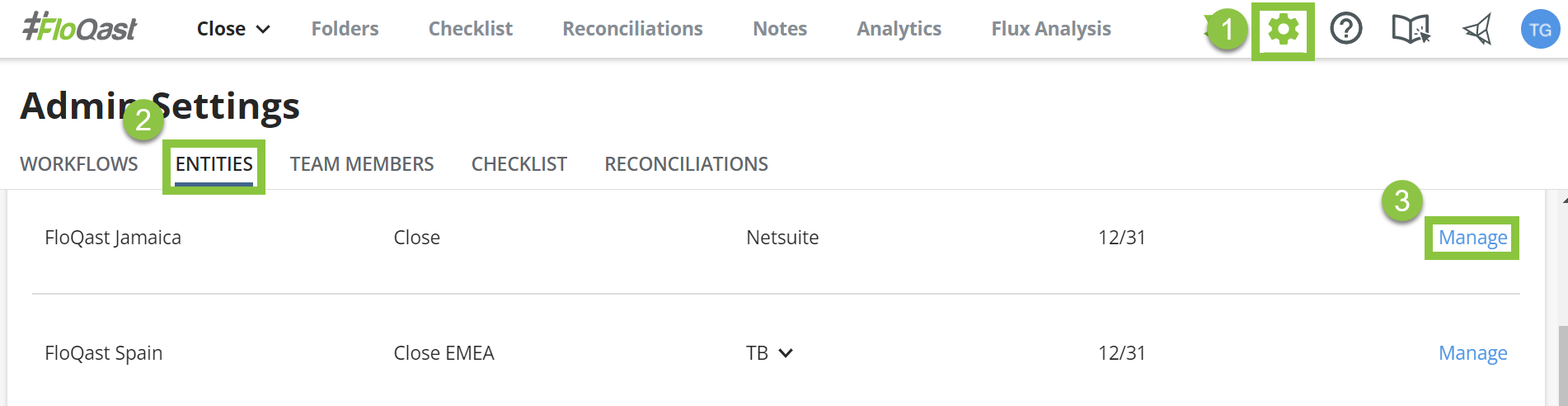Open the RECONCILIATIONS settings tab
Viewport: 1568px width, 406px height.
(686, 164)
